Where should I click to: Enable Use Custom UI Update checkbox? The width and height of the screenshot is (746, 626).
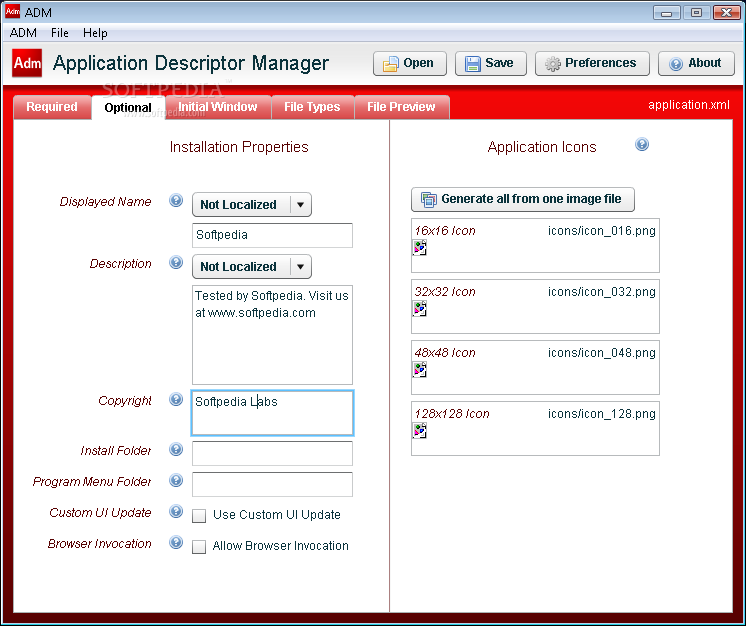199,516
